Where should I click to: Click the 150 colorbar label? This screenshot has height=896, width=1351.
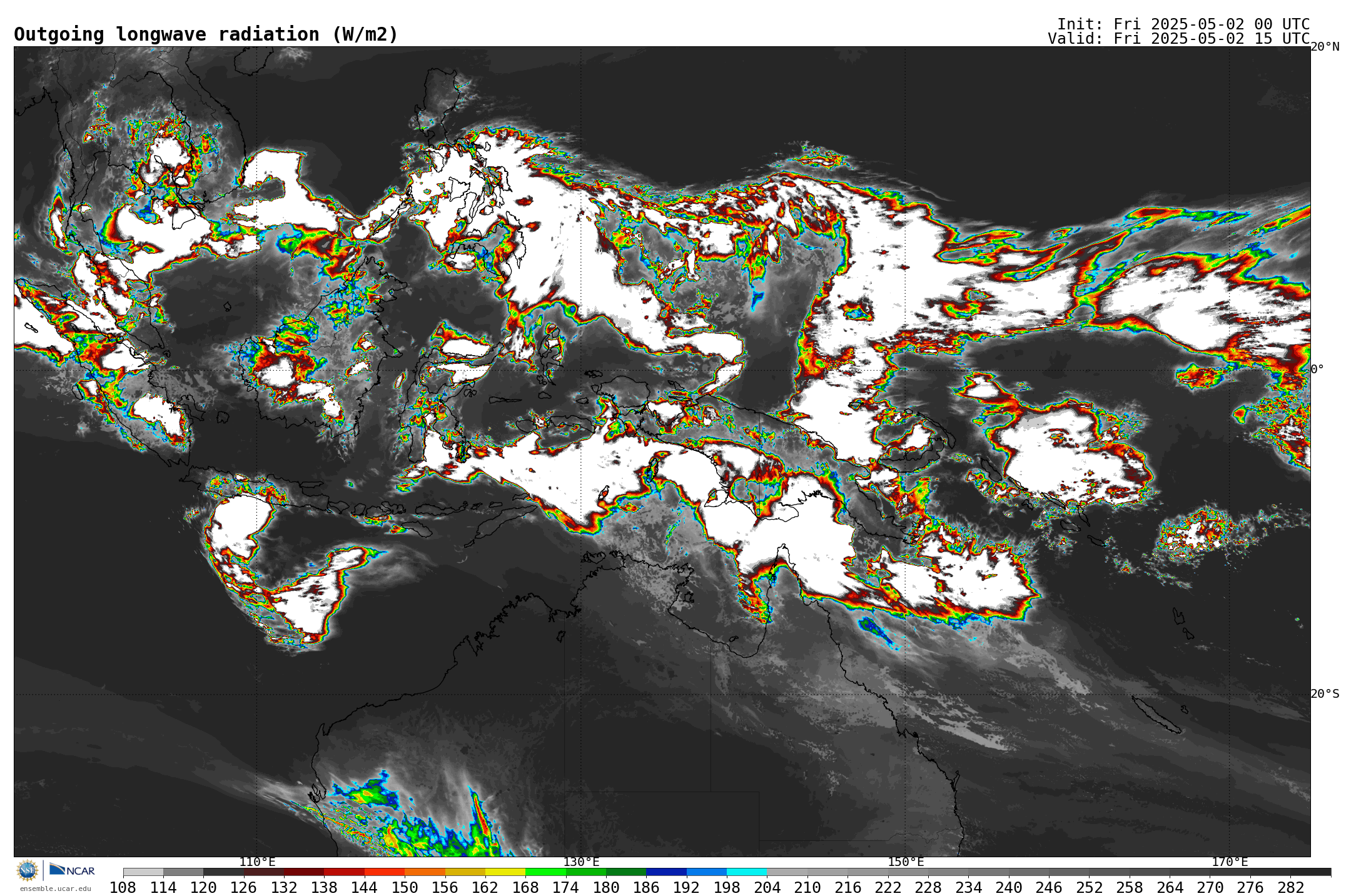(x=405, y=888)
